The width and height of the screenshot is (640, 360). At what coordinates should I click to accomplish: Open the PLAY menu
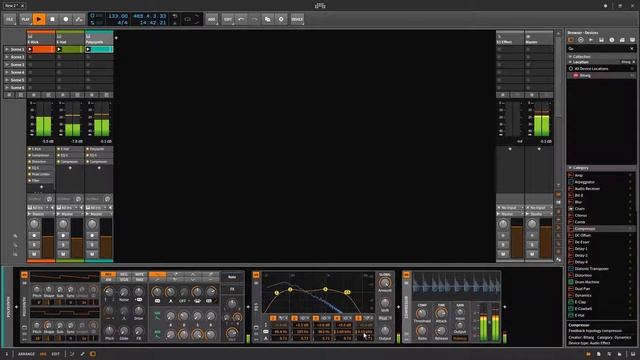(25, 19)
